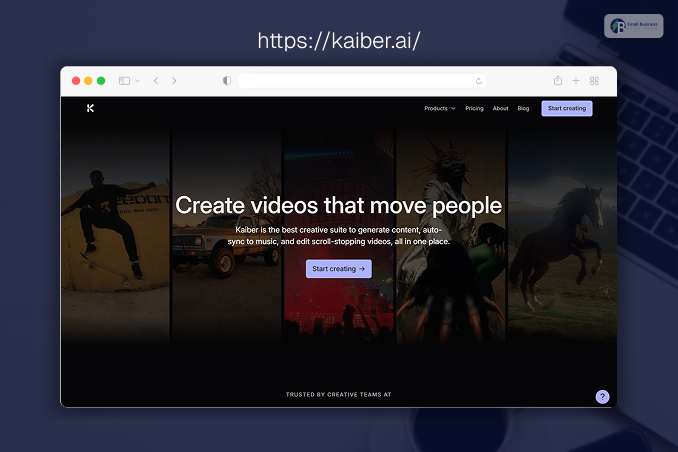Expand the sidebar chevron dropdown
The width and height of the screenshot is (678, 452).
[x=138, y=81]
